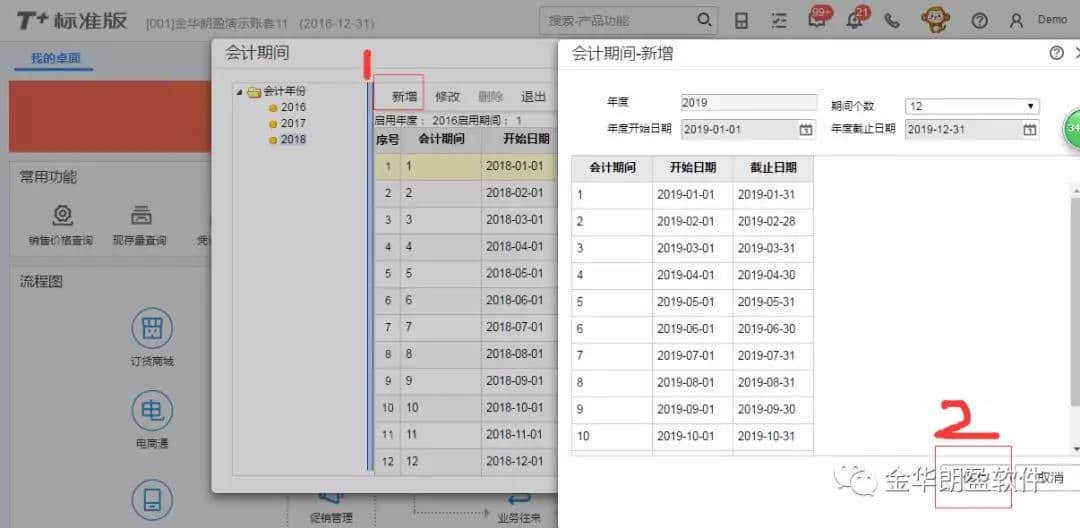The width and height of the screenshot is (1080, 528).
Task: Expand the 期间个数 dropdown
Action: point(1030,106)
